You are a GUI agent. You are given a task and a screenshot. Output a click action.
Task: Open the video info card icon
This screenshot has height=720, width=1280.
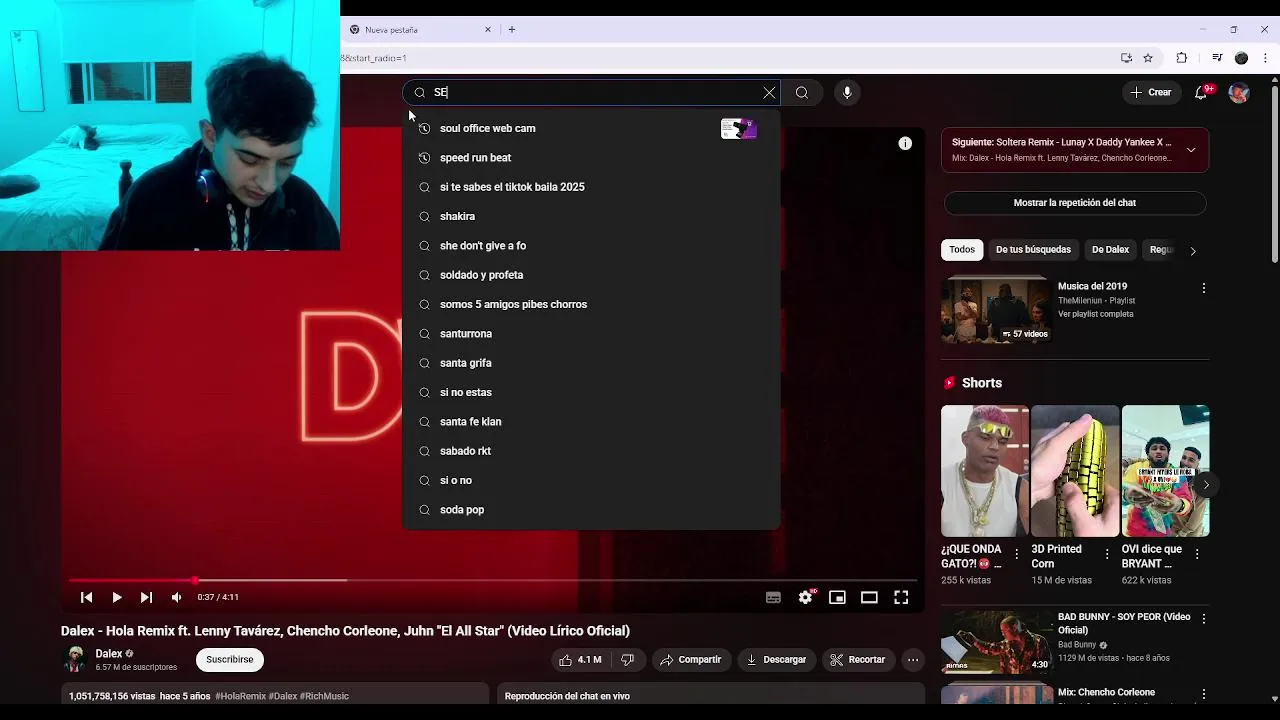coord(905,144)
